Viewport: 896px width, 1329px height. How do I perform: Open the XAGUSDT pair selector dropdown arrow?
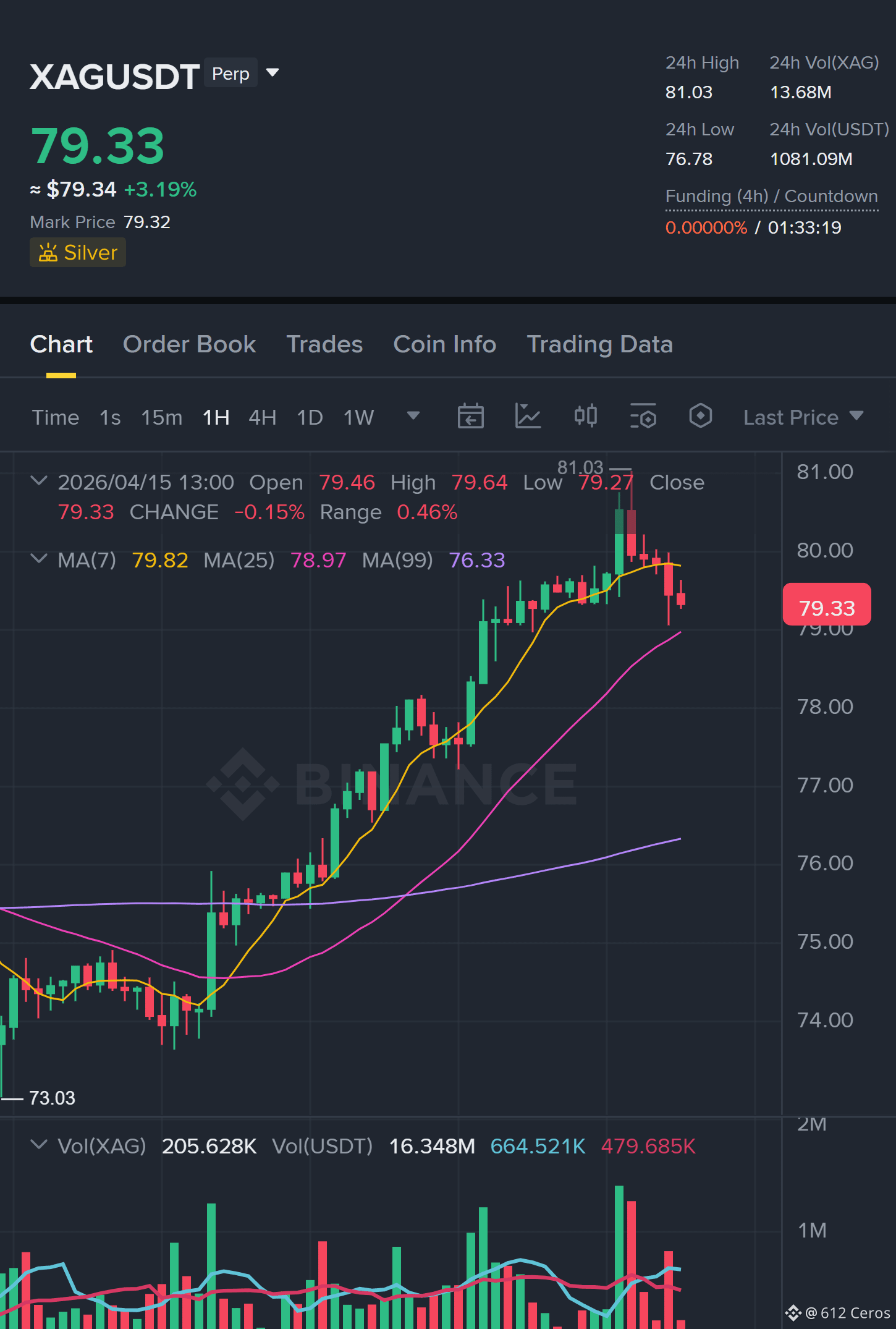[273, 73]
